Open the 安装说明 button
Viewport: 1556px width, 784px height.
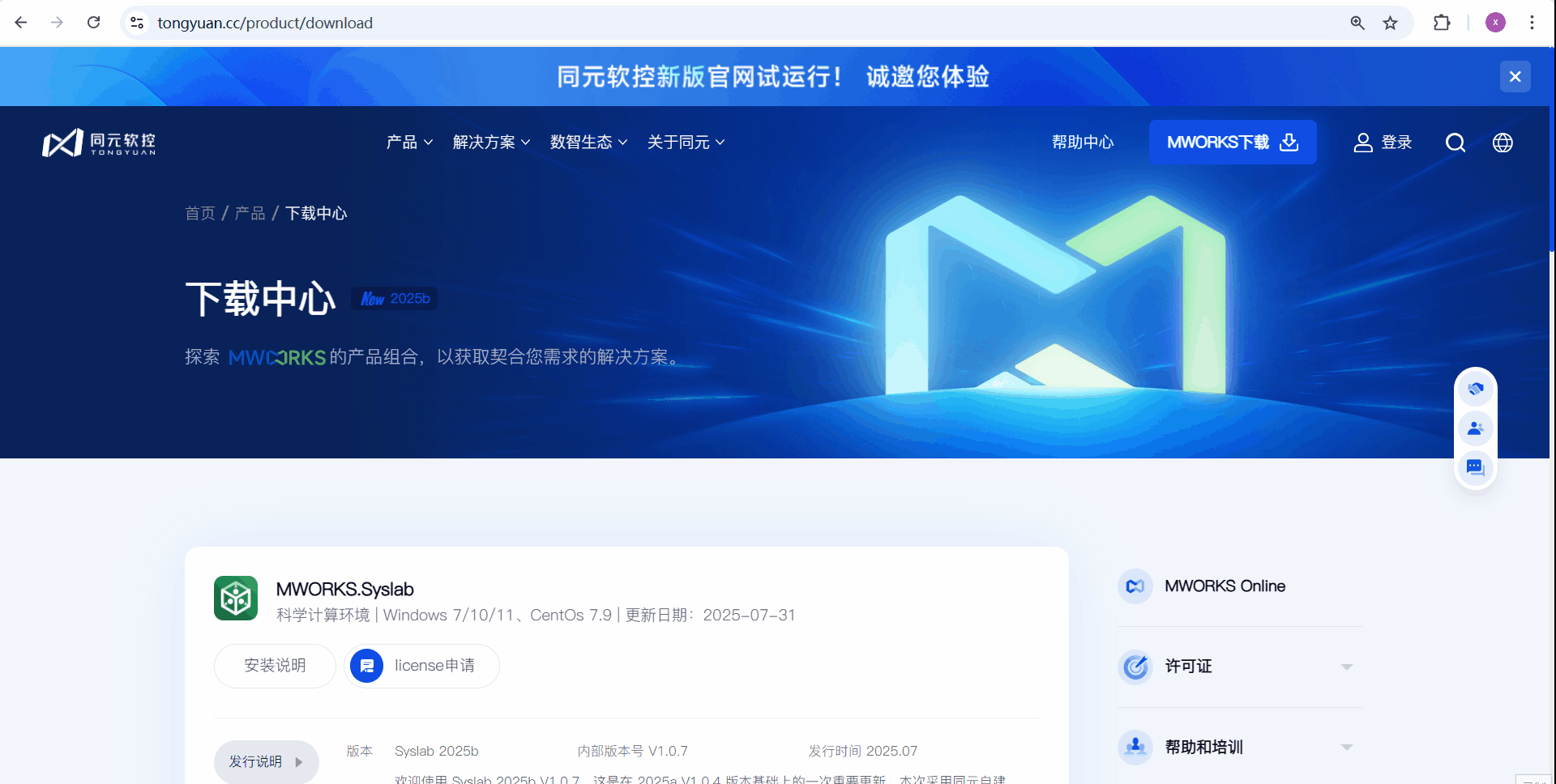click(x=275, y=666)
